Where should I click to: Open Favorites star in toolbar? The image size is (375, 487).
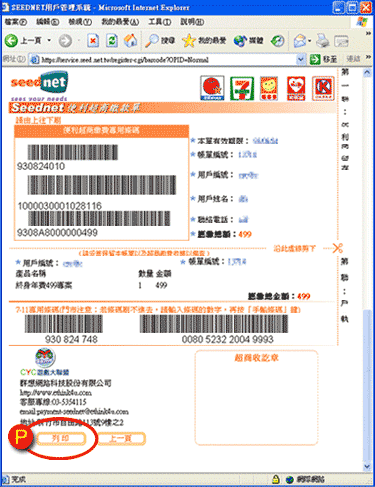click(x=189, y=41)
